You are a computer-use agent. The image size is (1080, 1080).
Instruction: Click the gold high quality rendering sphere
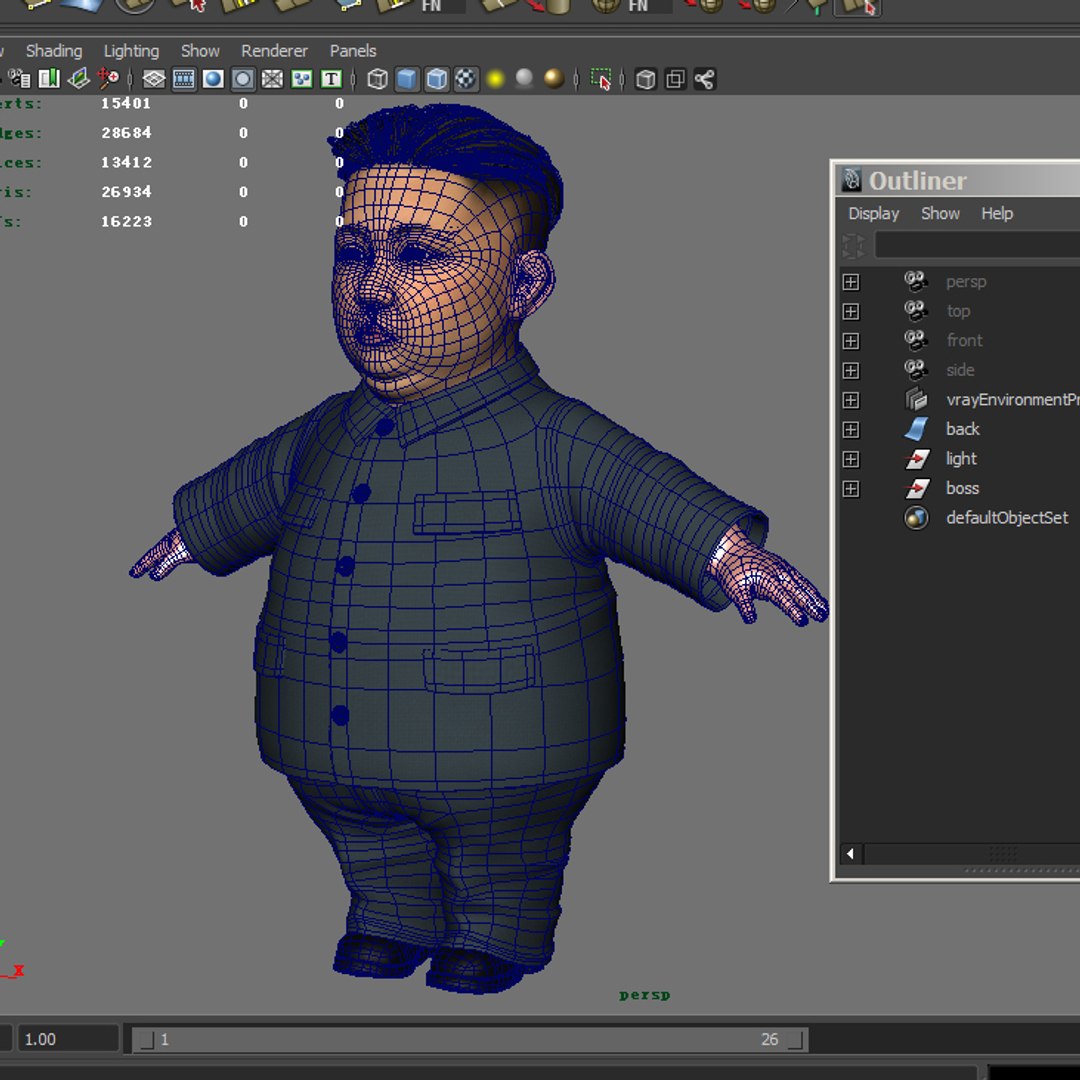click(x=554, y=79)
